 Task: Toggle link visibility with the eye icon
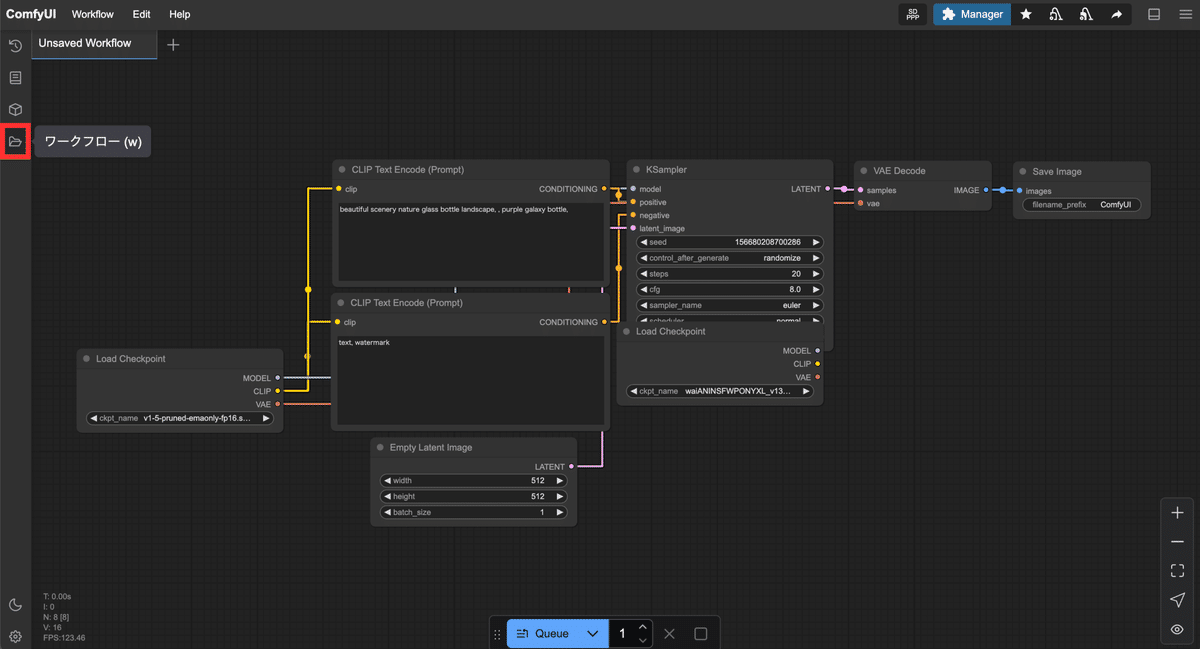point(1177,630)
